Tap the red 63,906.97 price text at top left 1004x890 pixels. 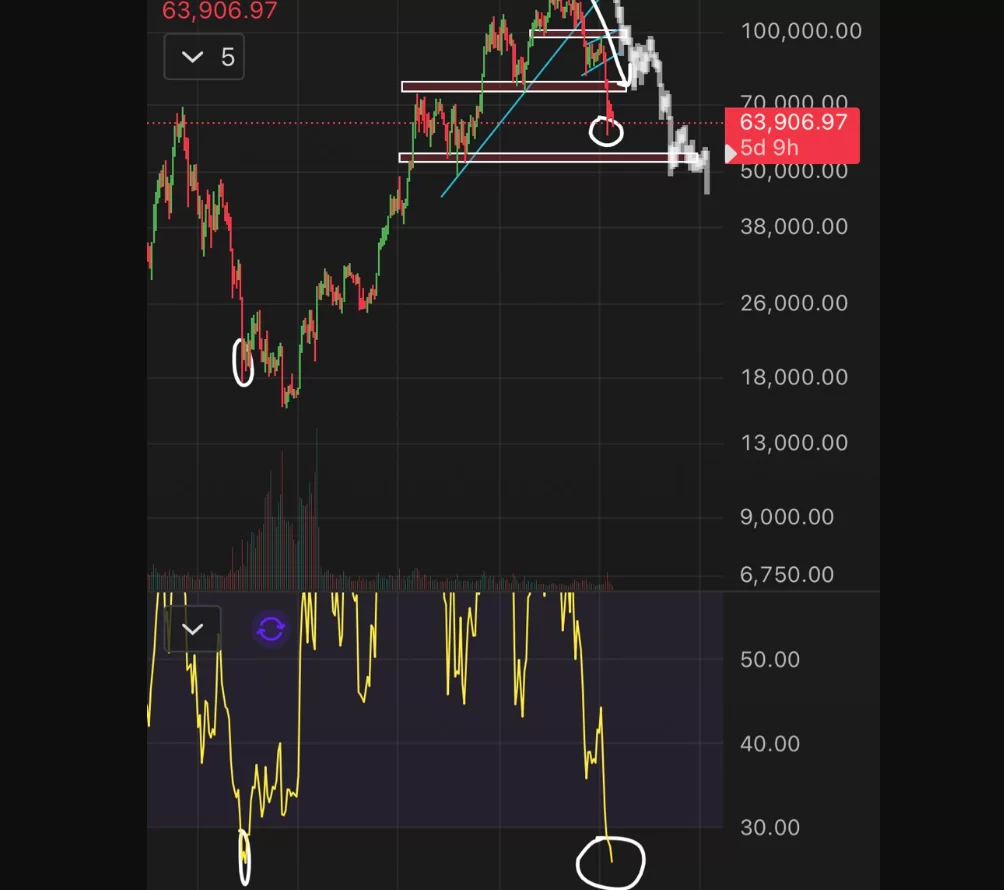pos(220,12)
